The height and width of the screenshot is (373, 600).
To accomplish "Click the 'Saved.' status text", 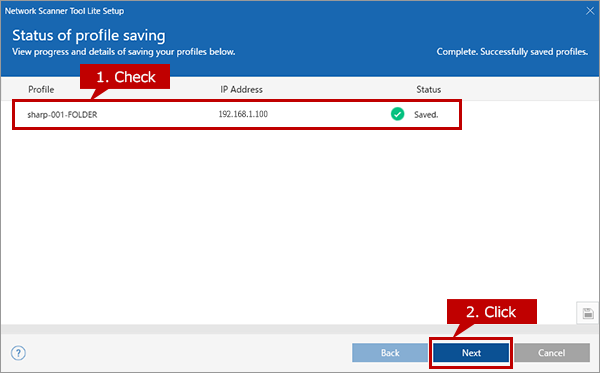I will [x=426, y=115].
